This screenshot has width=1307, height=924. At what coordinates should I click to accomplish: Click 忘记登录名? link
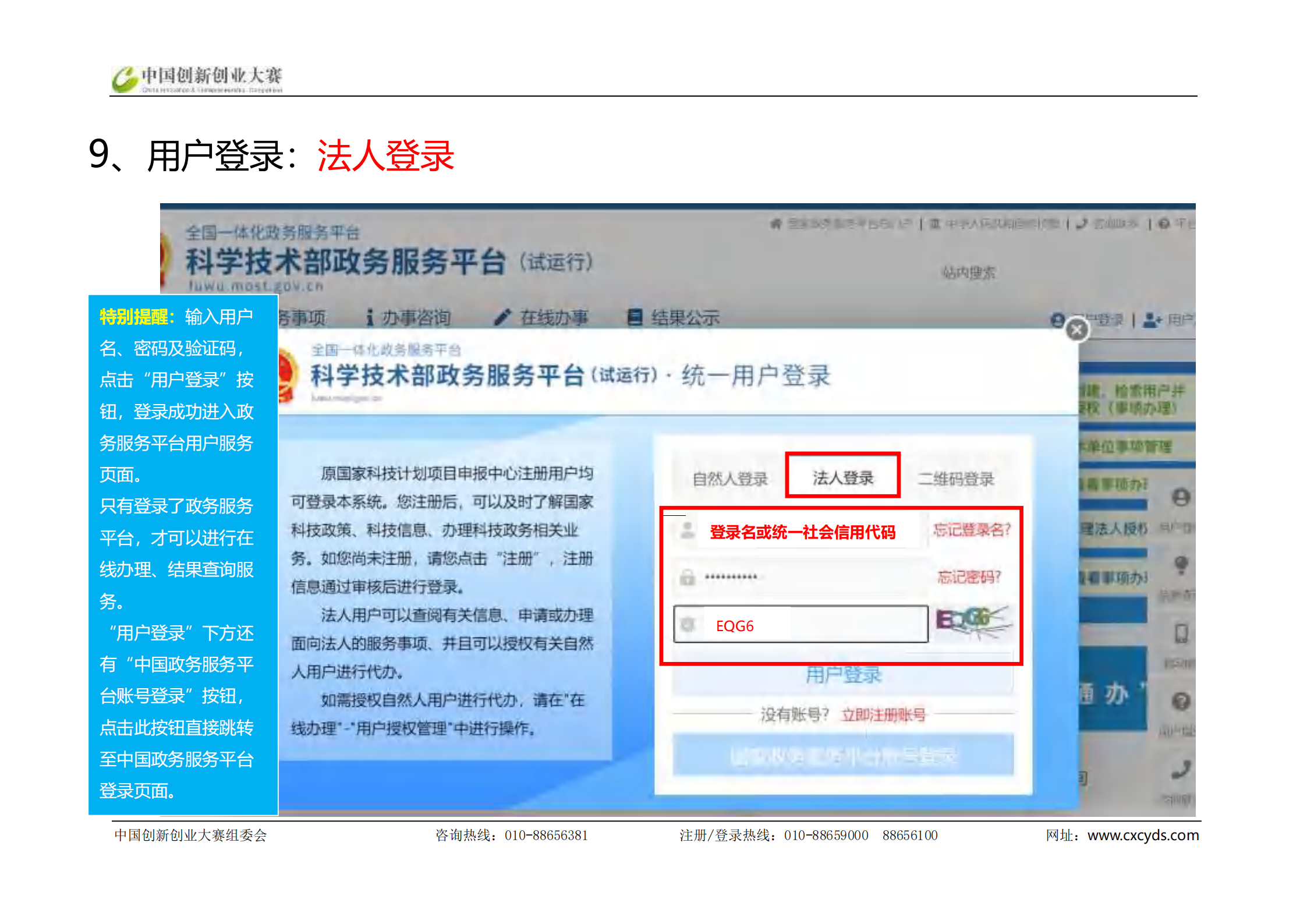[972, 530]
